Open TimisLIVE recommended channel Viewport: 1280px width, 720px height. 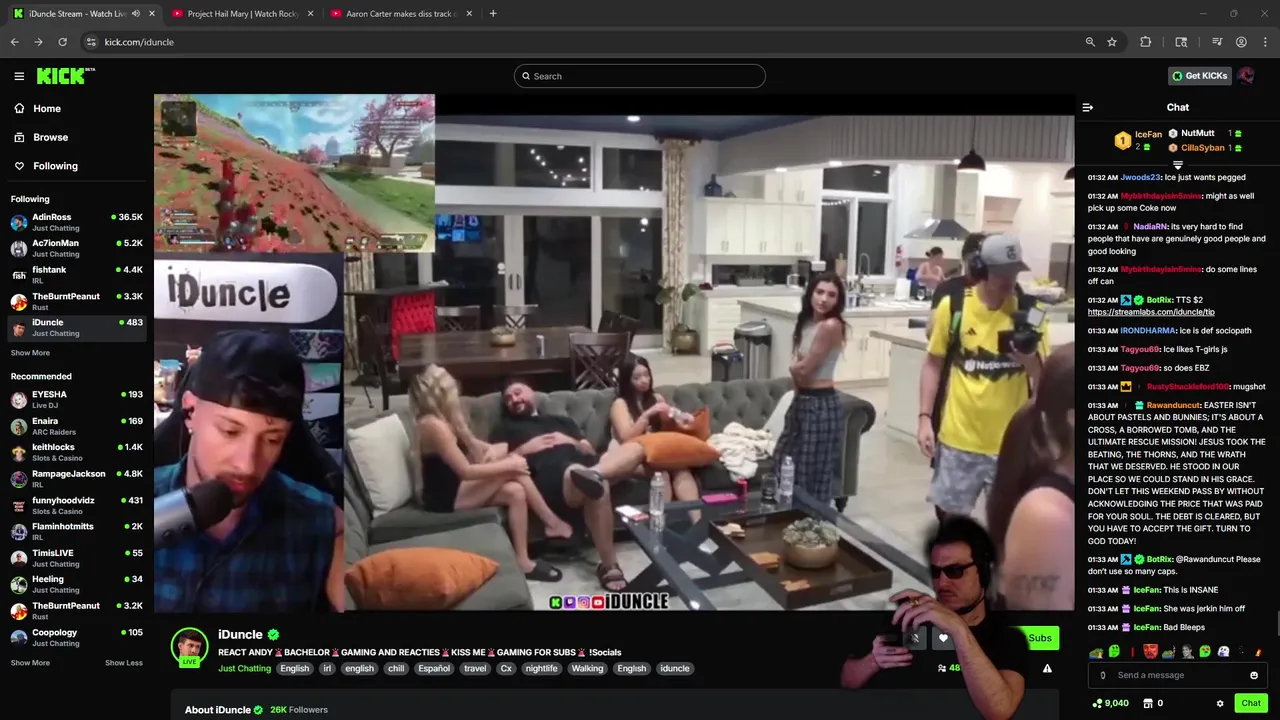pyautogui.click(x=77, y=558)
